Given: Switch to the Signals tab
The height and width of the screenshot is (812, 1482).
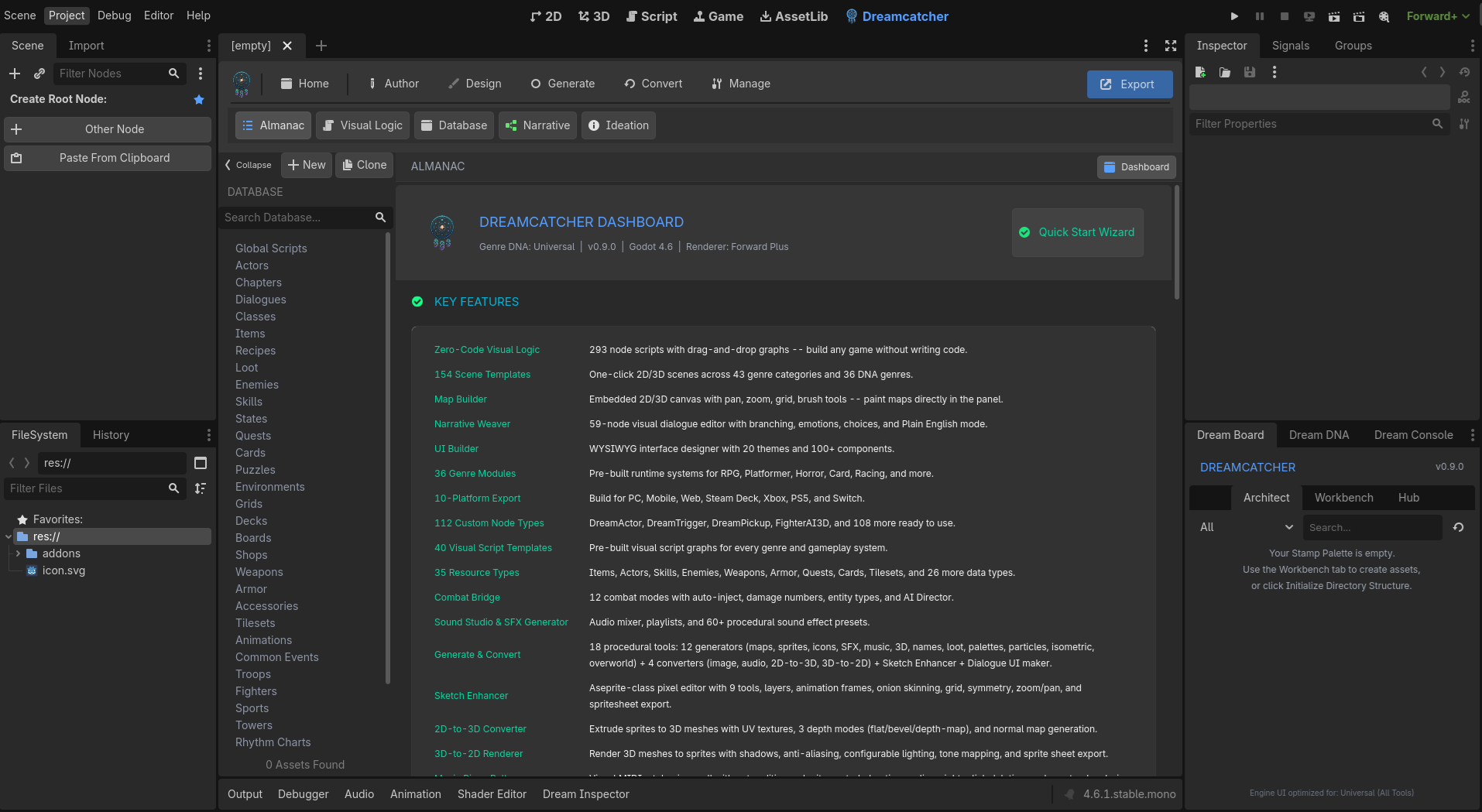Looking at the screenshot, I should point(1291,46).
